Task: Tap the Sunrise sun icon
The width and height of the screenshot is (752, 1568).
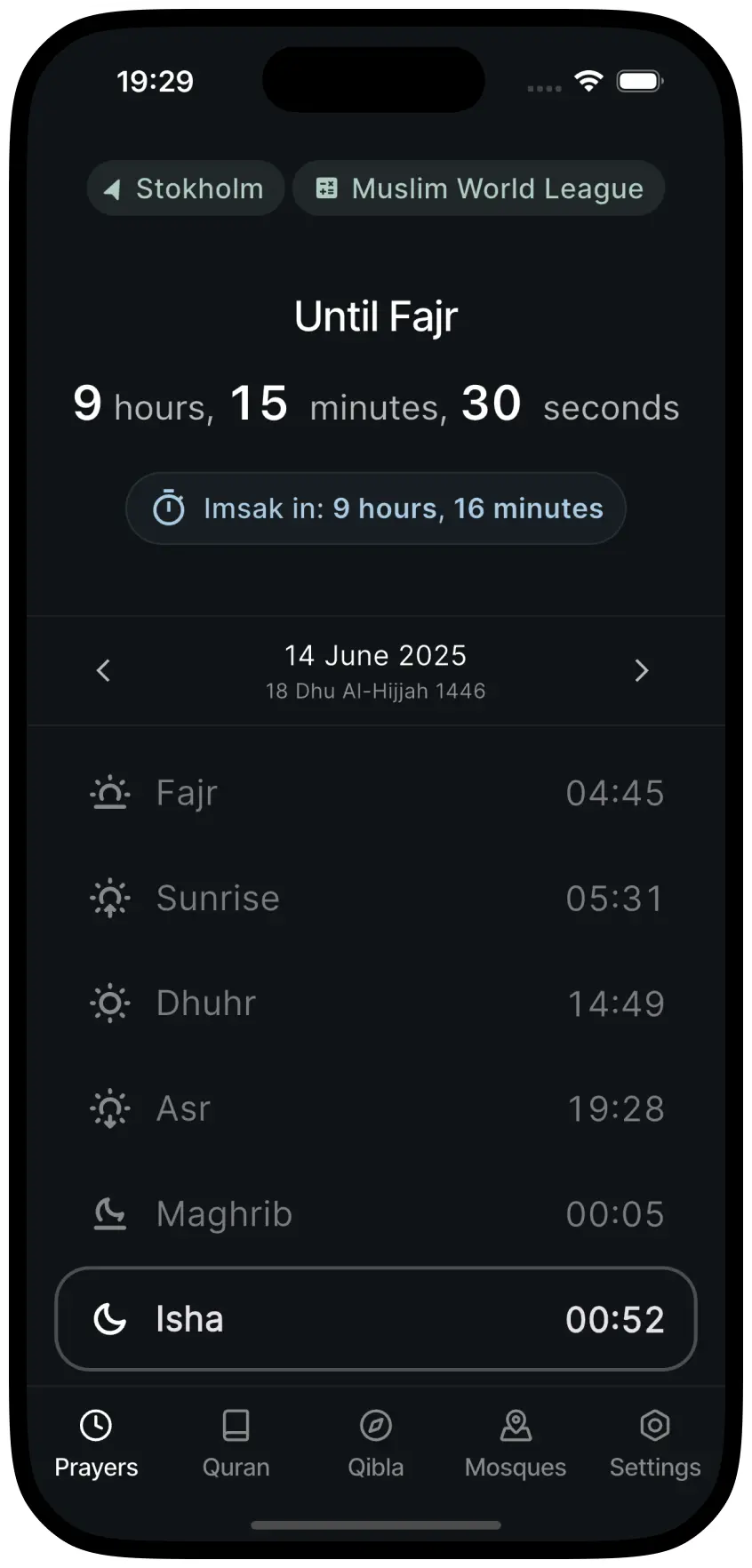Action: 110,898
